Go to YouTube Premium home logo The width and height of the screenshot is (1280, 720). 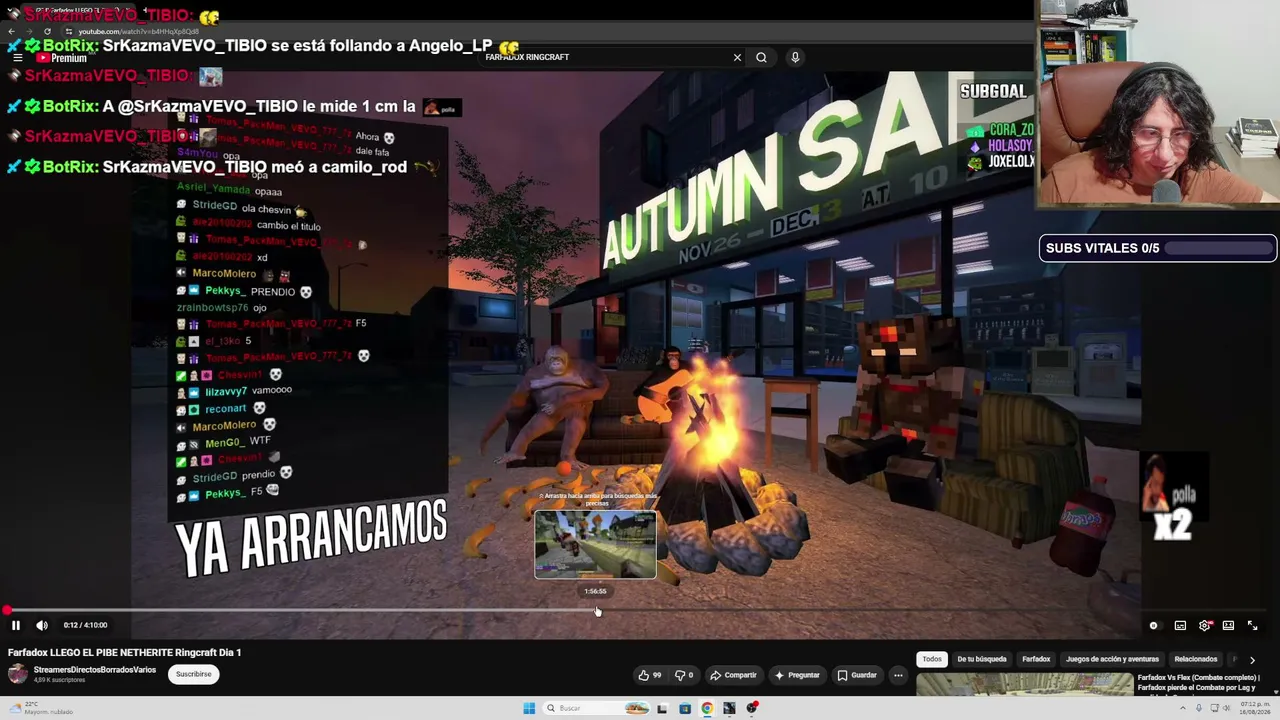coord(62,57)
